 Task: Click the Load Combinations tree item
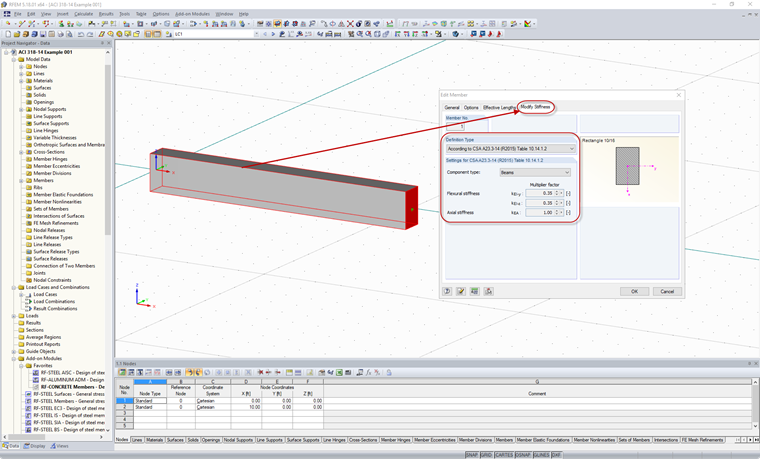point(54,301)
